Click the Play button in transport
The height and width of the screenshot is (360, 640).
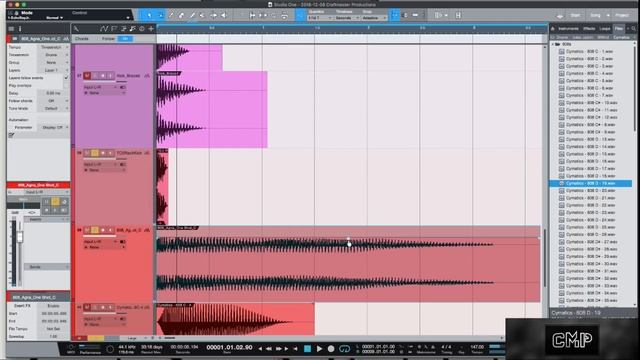[320, 349]
